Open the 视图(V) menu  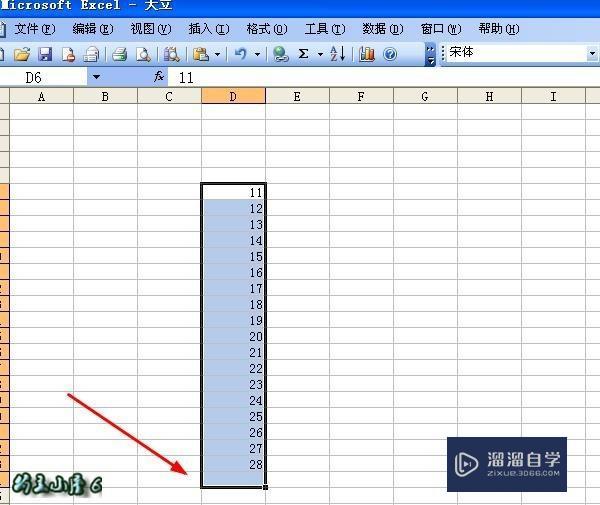pos(151,29)
